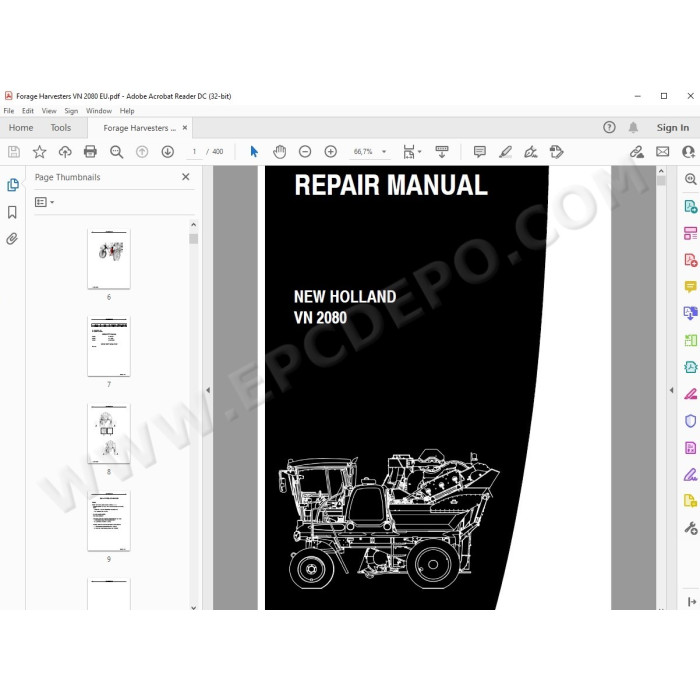Screen dimensions: 700x700
Task: Open the Protect shield tool in right pane
Action: [690, 421]
